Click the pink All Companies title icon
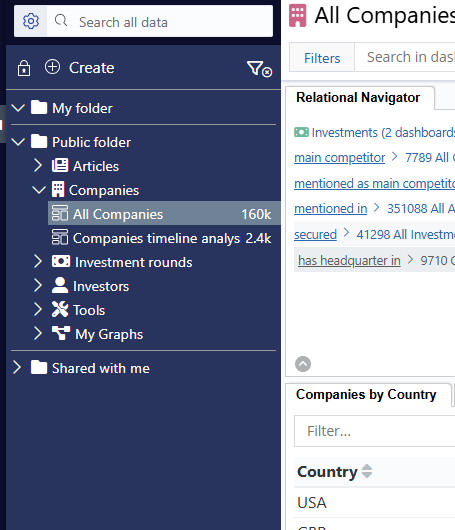 click(297, 16)
